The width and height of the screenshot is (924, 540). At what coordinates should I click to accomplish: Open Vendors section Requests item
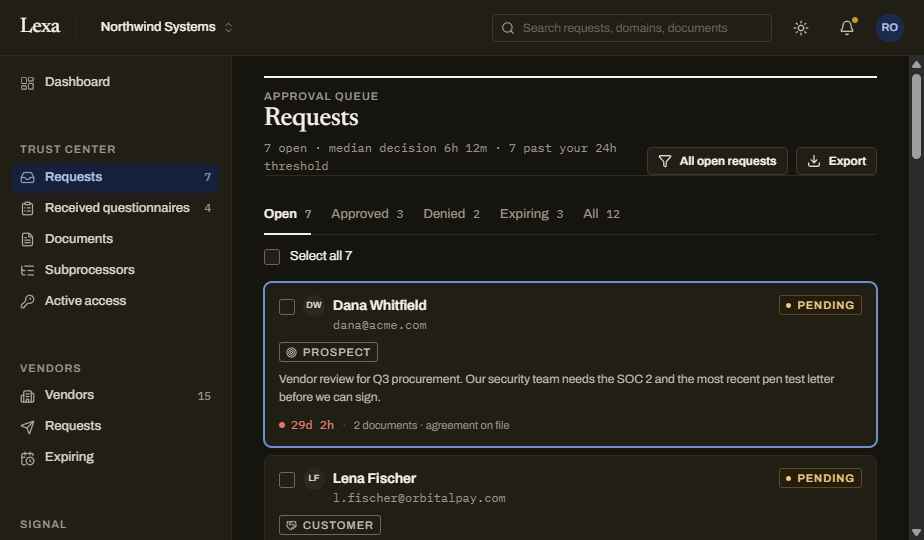coord(116,426)
